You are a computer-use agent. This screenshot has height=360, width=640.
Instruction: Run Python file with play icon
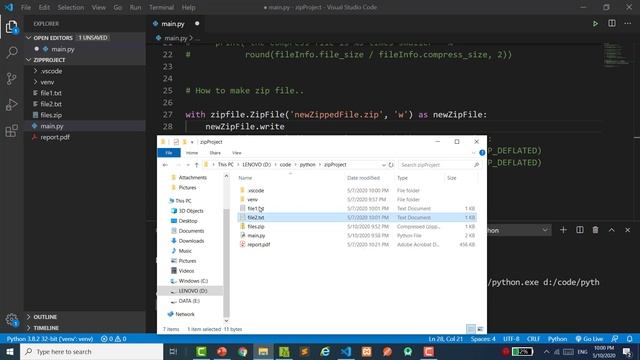tap(595, 24)
